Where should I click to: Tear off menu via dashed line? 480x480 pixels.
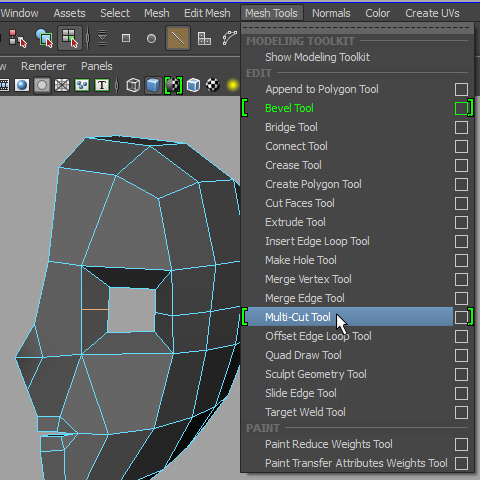point(357,28)
